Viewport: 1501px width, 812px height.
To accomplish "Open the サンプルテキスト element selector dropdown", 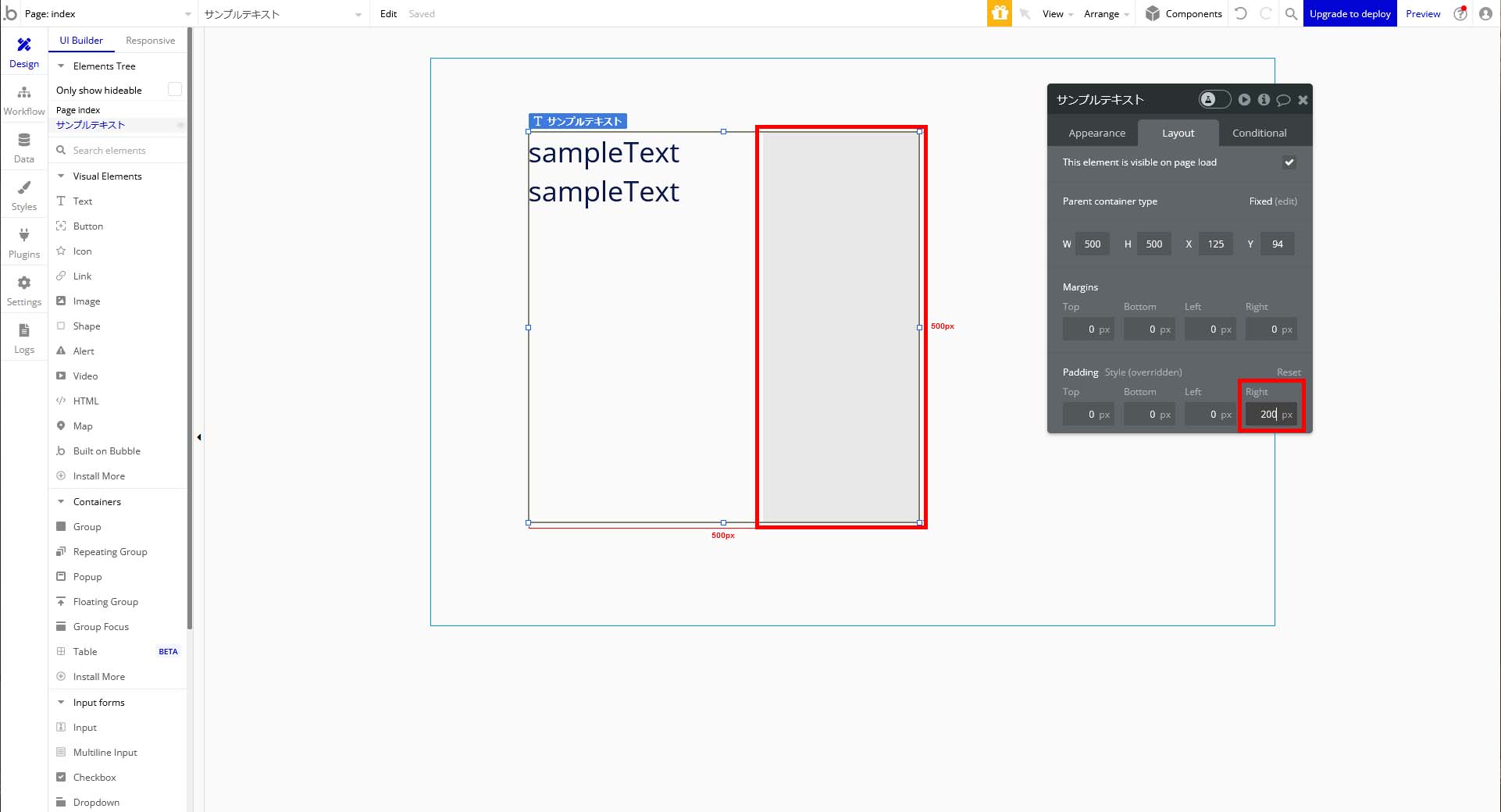I will (282, 13).
